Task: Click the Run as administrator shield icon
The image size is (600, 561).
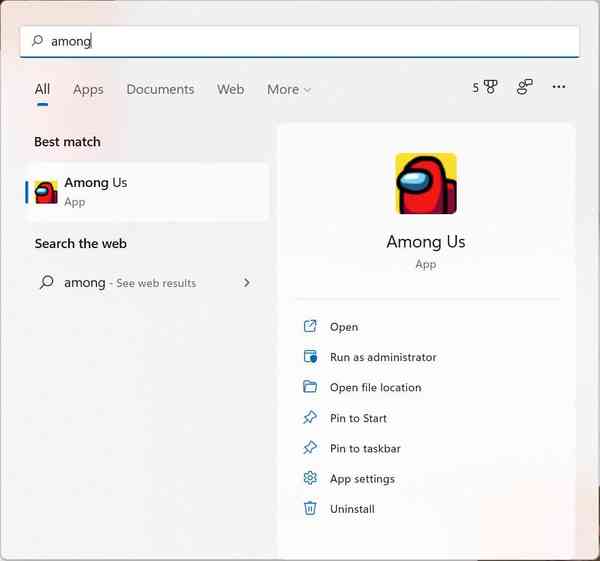Action: 310,357
